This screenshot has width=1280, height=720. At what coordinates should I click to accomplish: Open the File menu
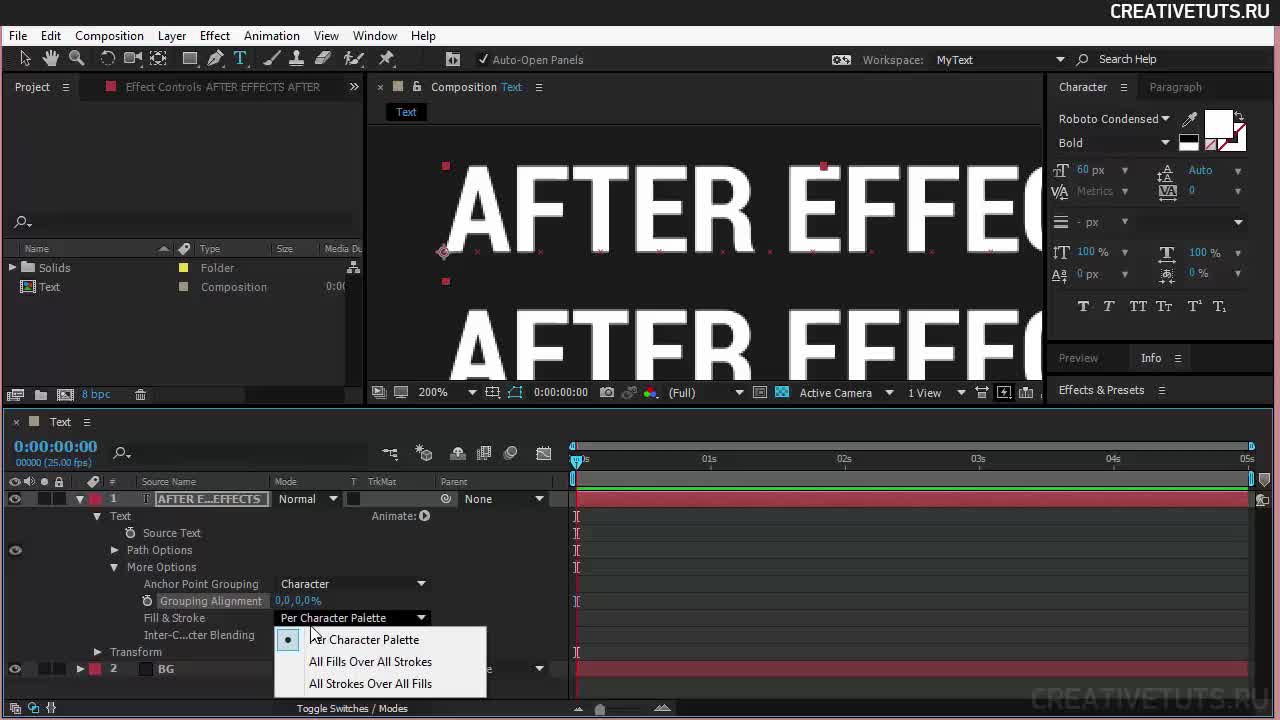point(18,36)
